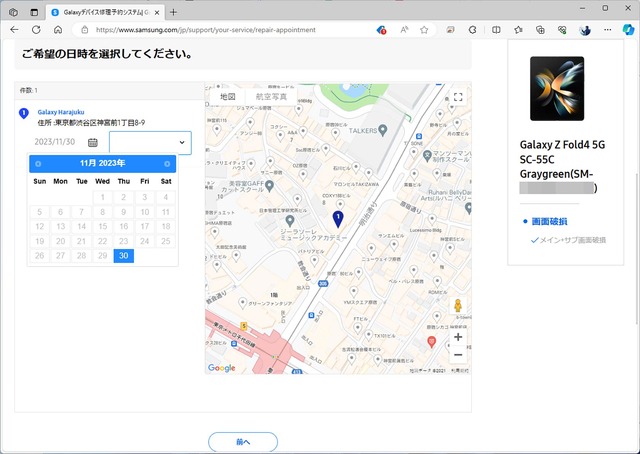Click browser address bar URL

click(206, 30)
